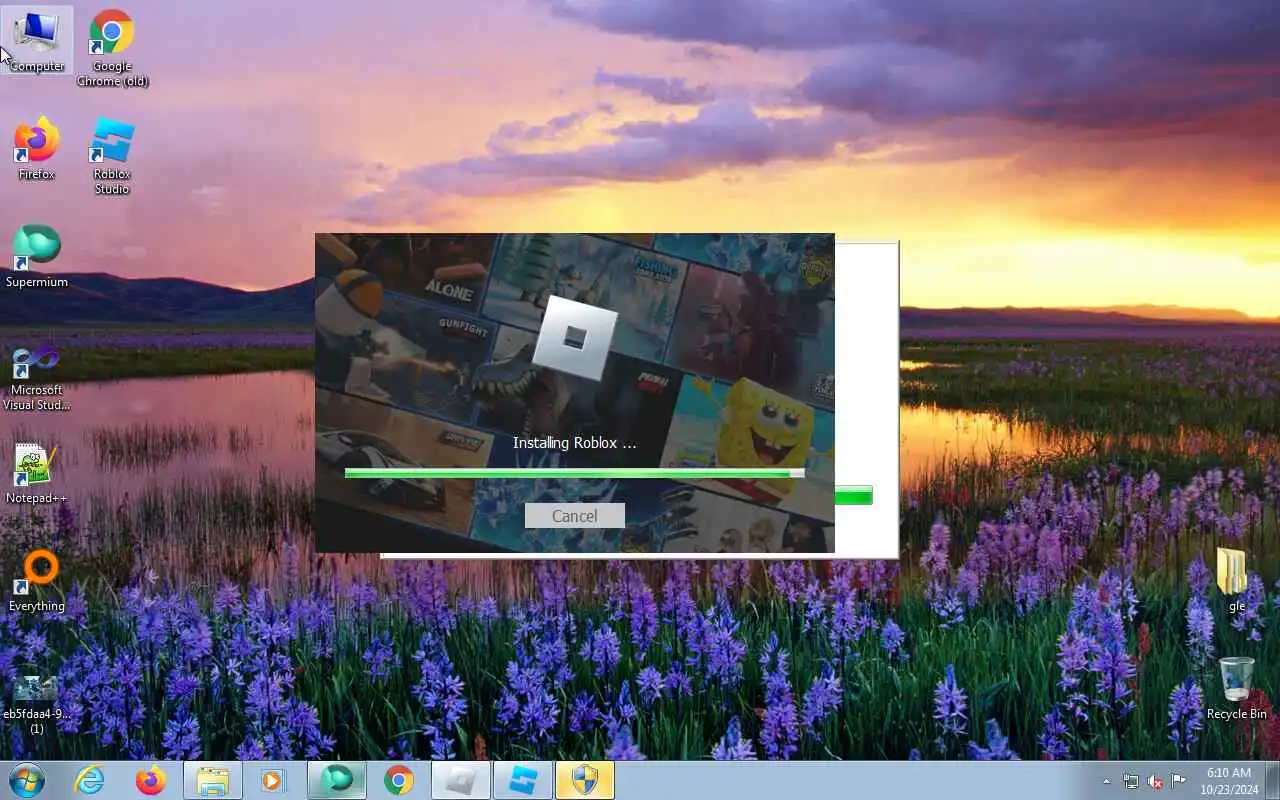Viewport: 1280px width, 800px height.
Task: Show hidden system tray icons
Action: (1106, 781)
